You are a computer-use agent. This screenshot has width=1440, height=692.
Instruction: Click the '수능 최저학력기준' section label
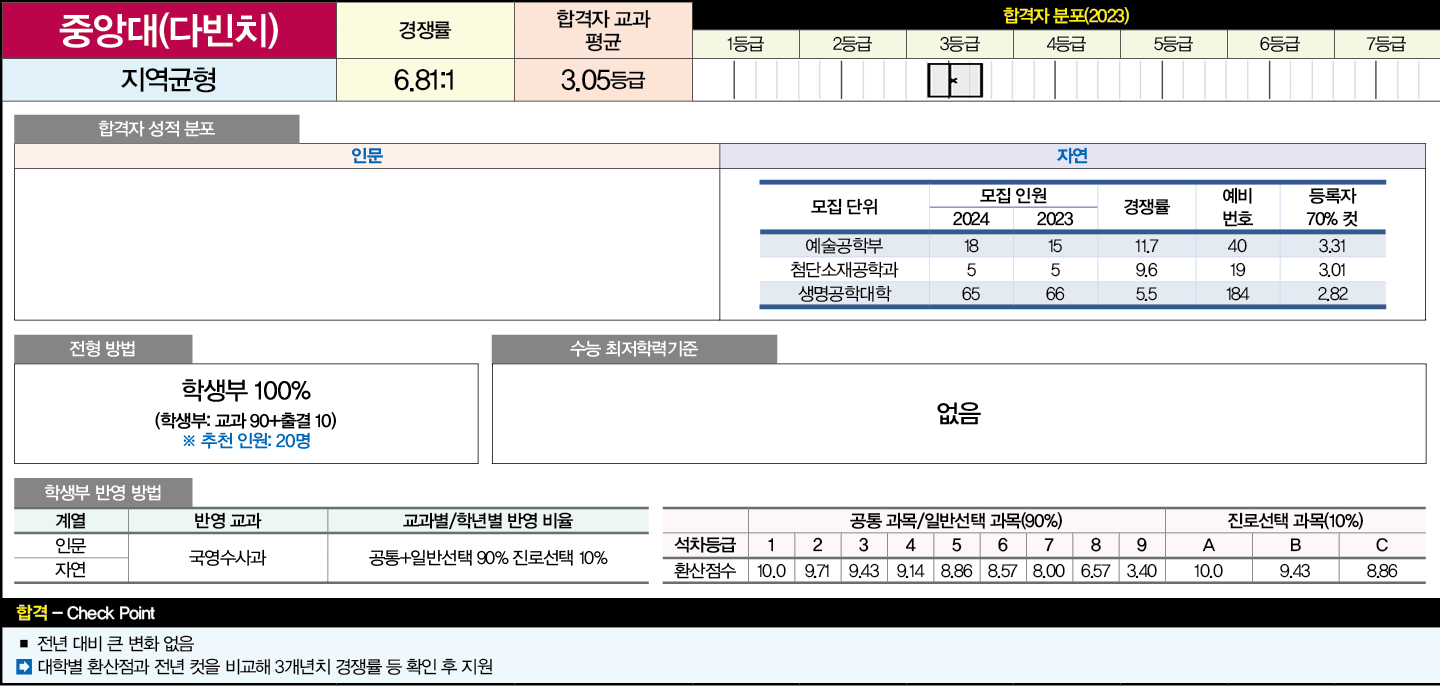tap(634, 349)
